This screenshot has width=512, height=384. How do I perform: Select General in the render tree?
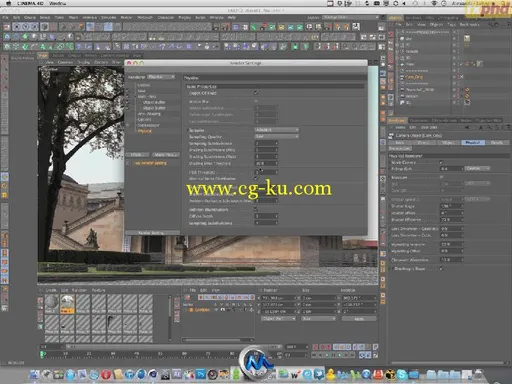[x=144, y=85]
